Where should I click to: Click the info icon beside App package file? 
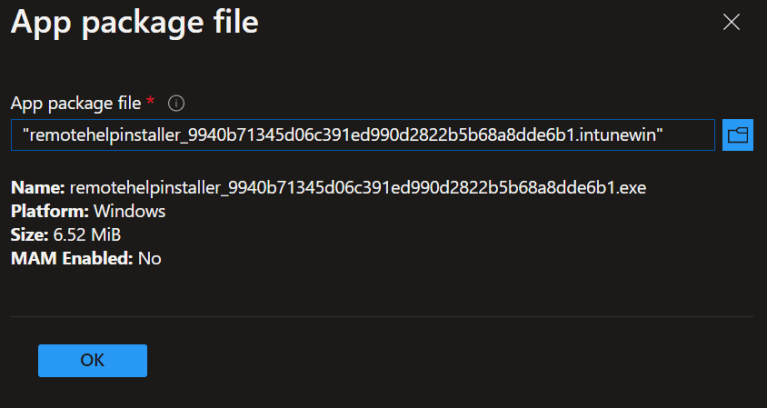tap(176, 103)
